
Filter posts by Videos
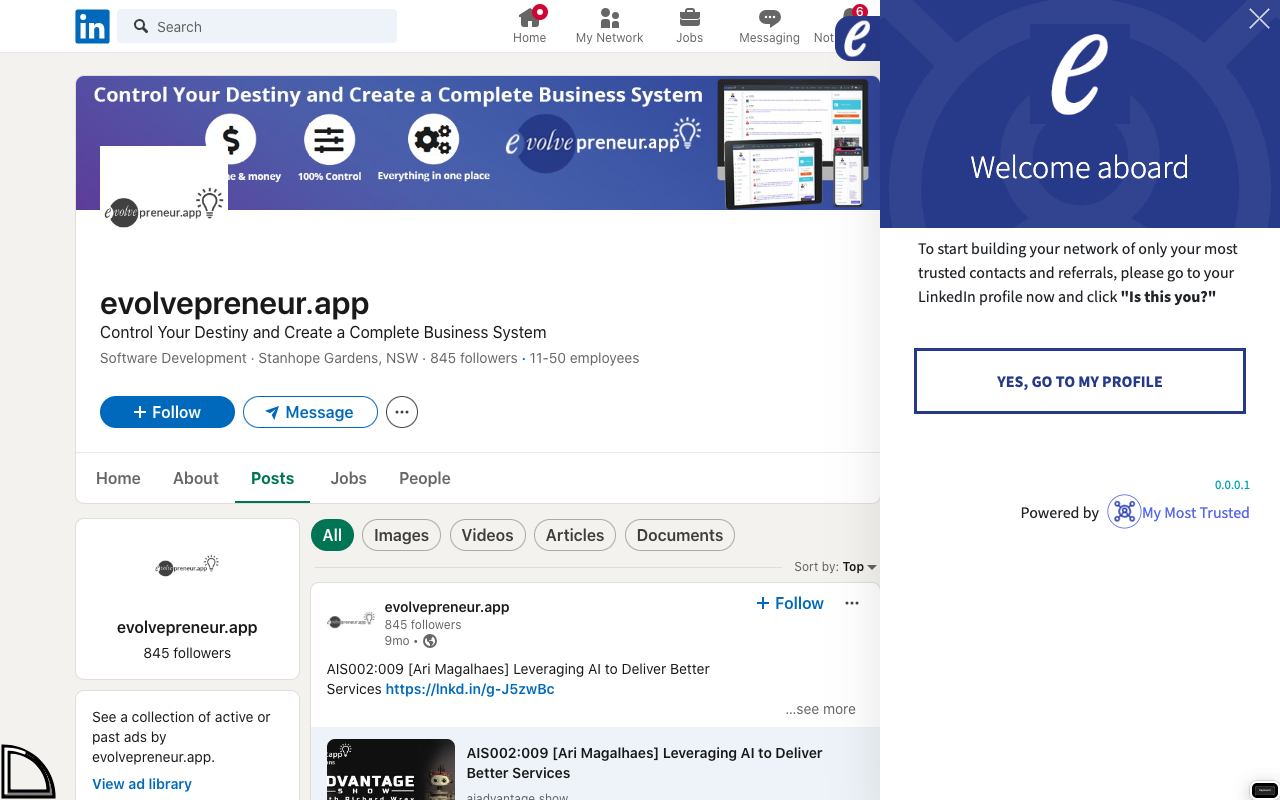[487, 535]
